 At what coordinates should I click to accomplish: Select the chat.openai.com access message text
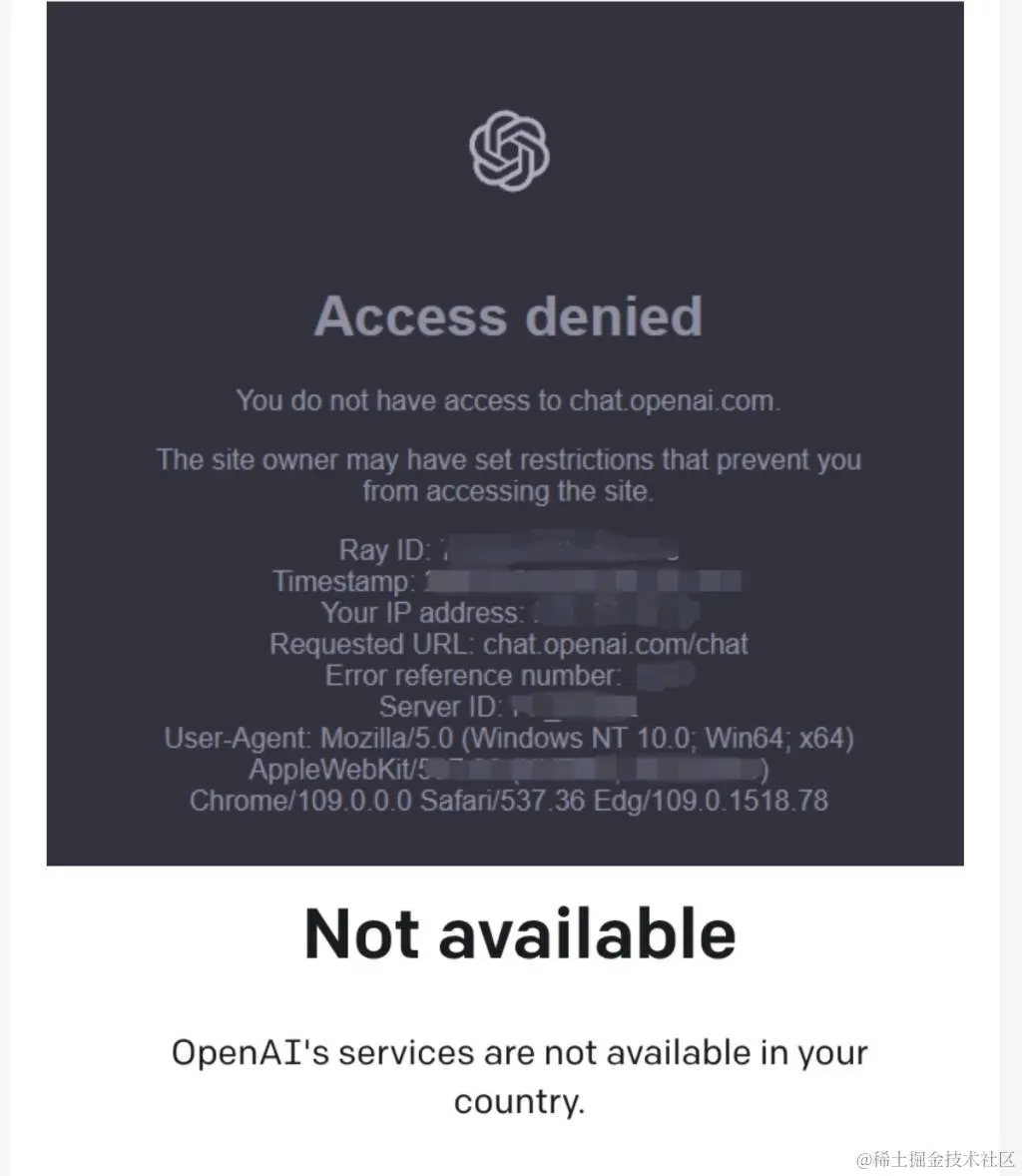[508, 400]
